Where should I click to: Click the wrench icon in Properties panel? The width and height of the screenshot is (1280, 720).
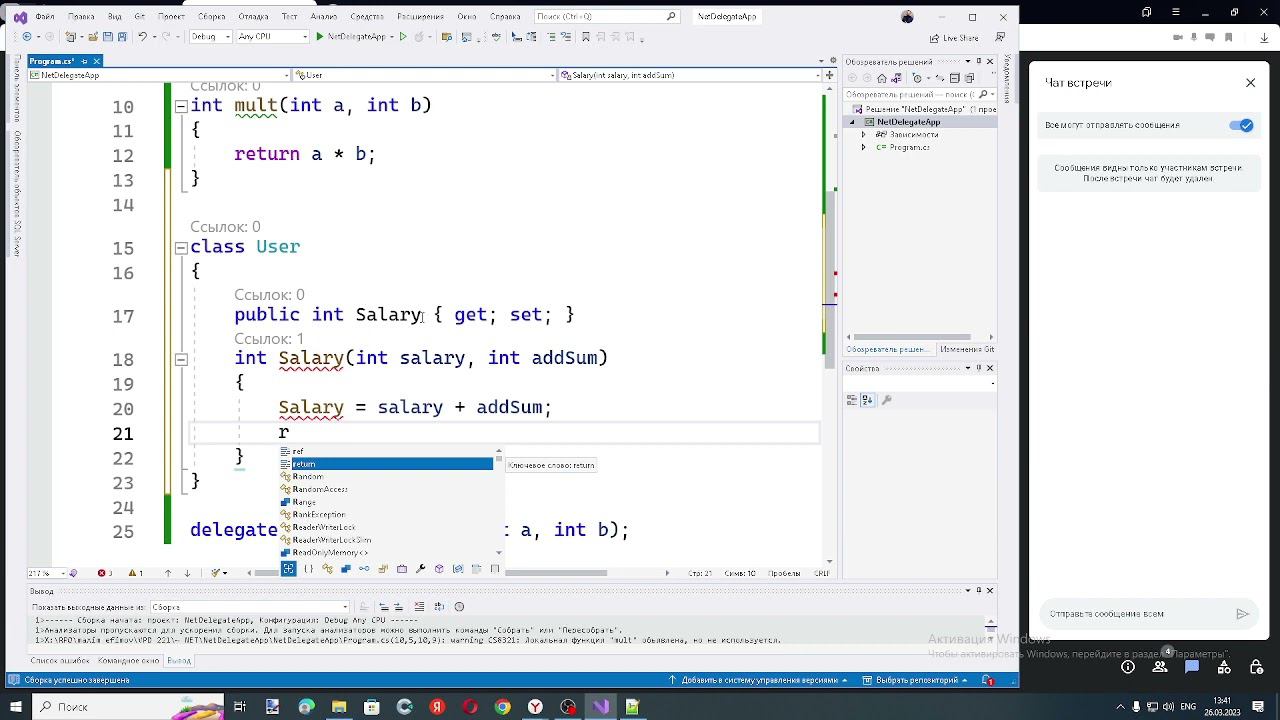point(887,400)
